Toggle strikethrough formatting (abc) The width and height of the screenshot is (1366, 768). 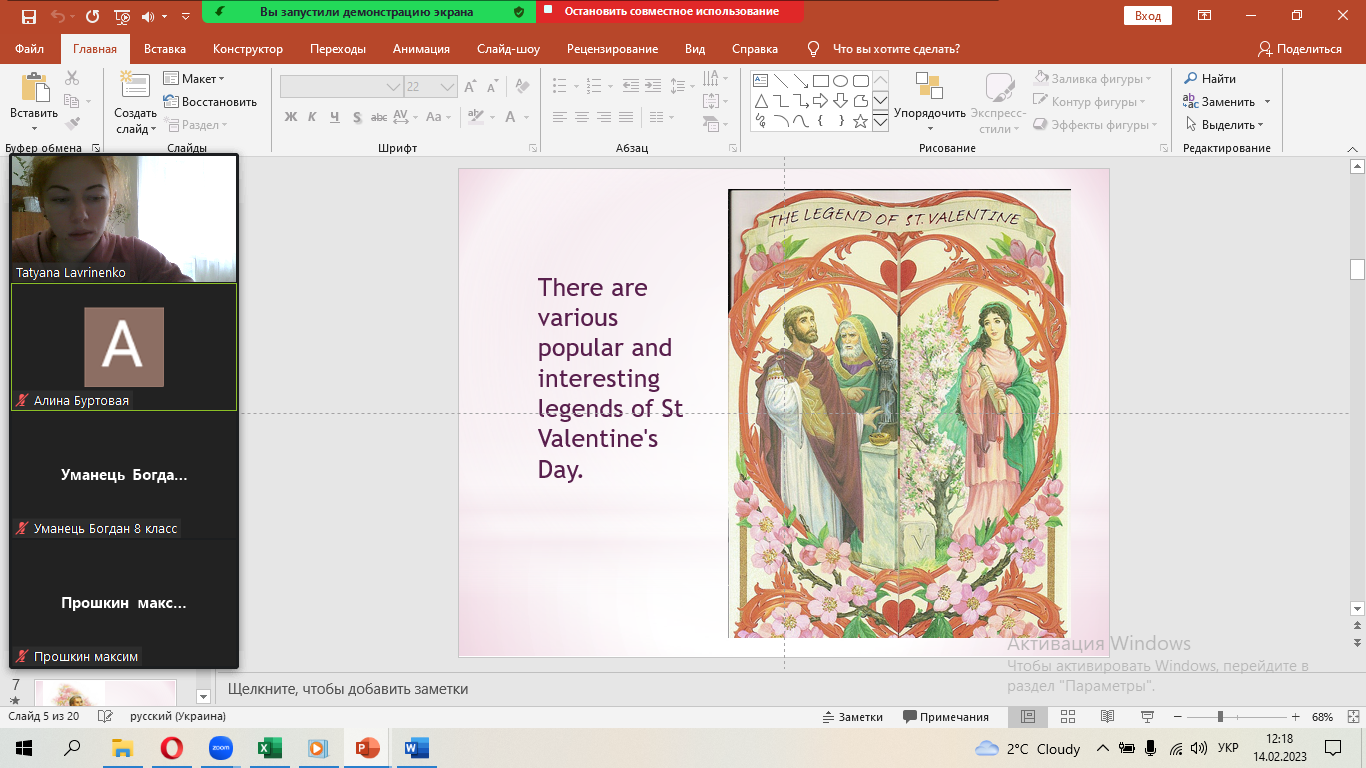point(379,117)
